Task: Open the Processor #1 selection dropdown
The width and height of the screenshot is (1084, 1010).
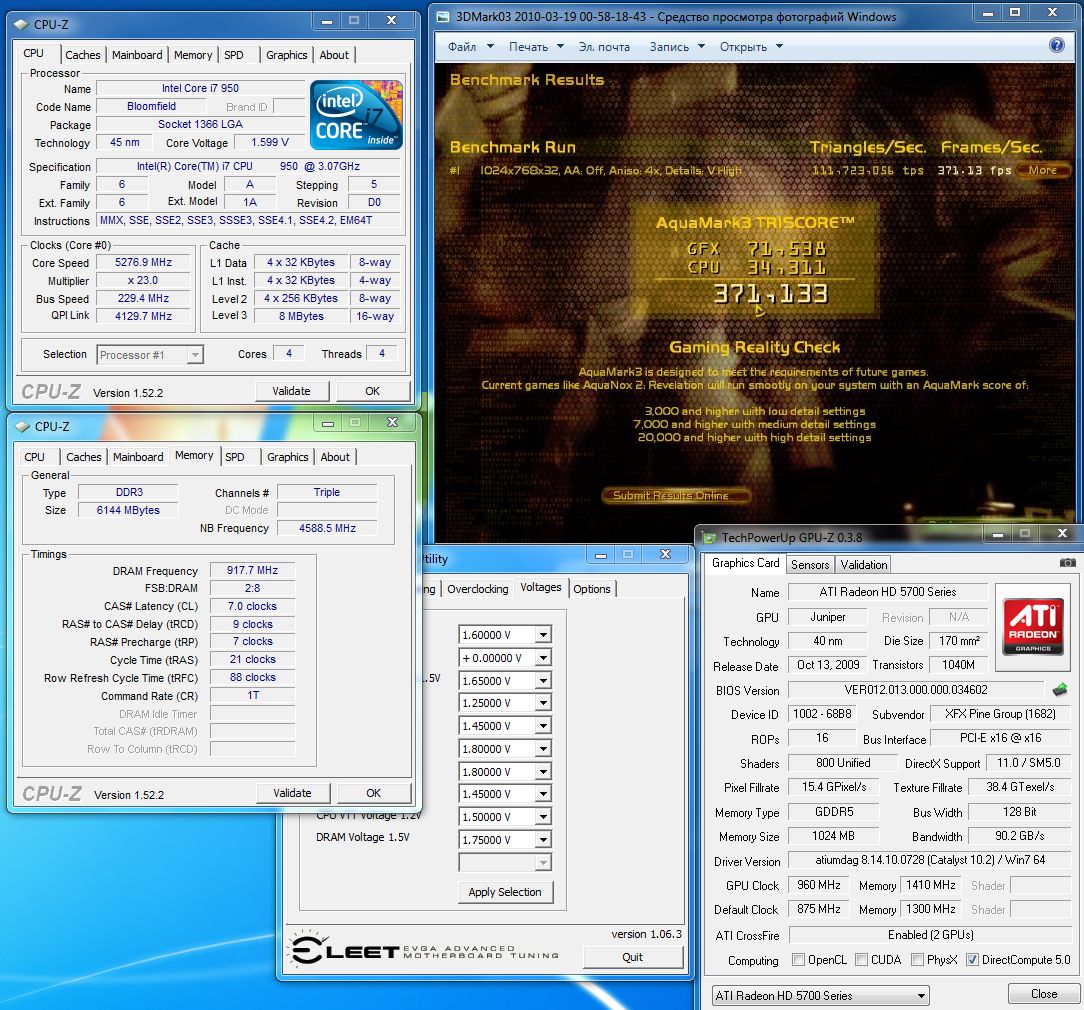Action: pos(150,355)
